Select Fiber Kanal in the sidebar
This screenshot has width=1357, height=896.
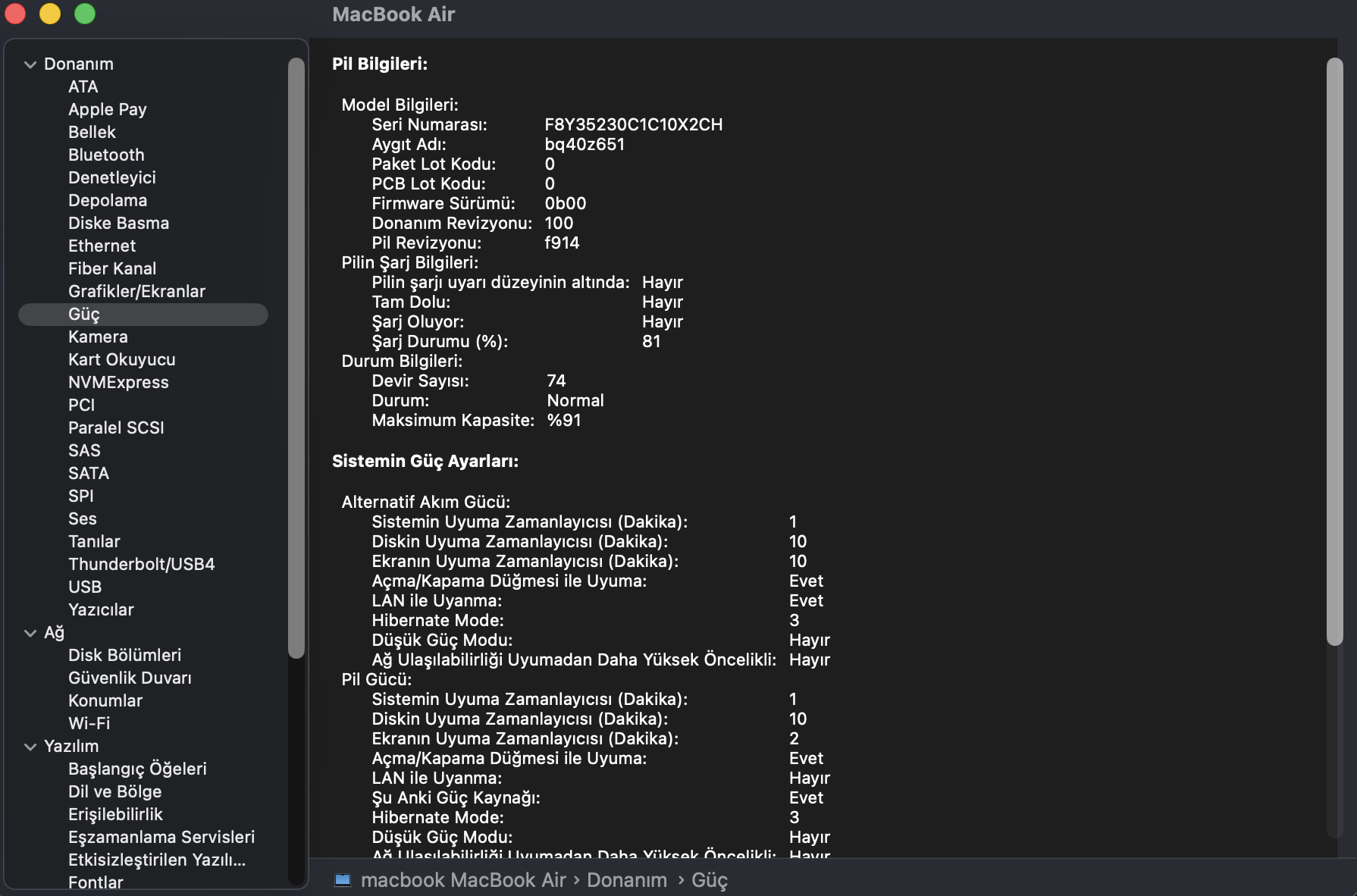pos(112,269)
